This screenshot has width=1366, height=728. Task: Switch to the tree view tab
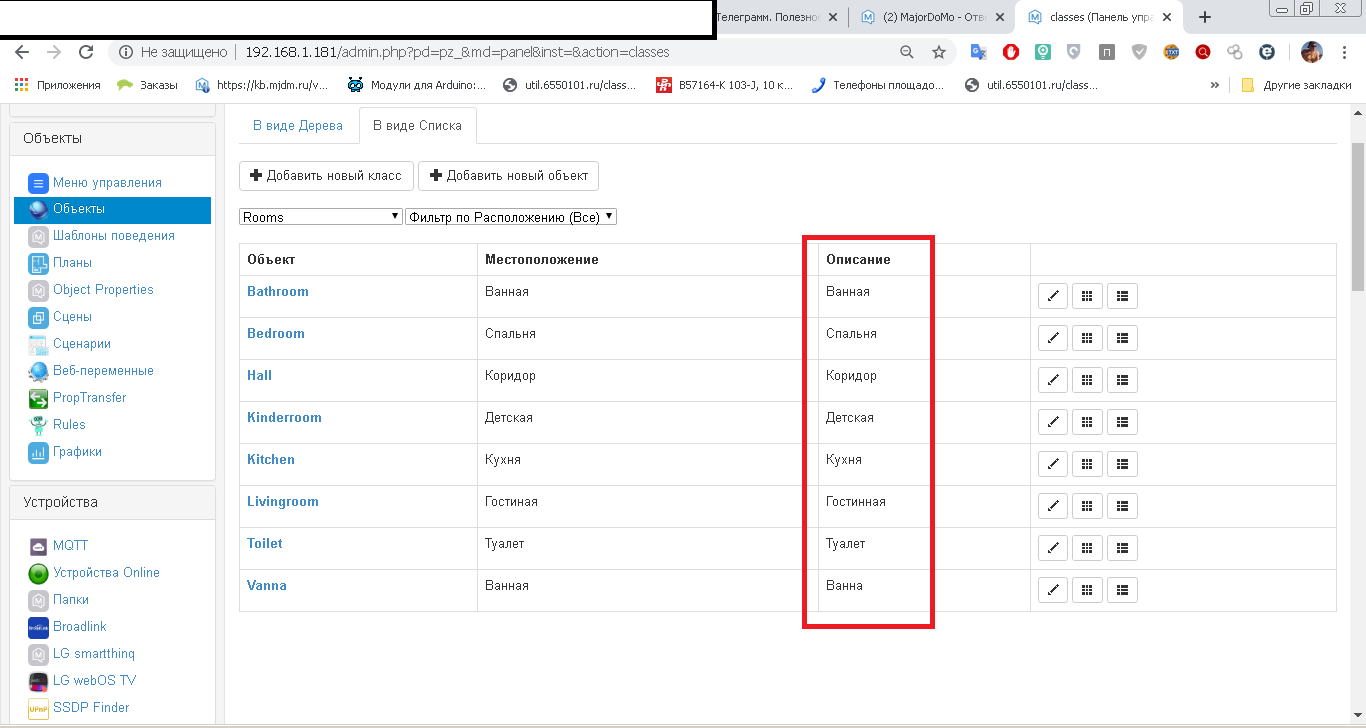click(x=298, y=125)
